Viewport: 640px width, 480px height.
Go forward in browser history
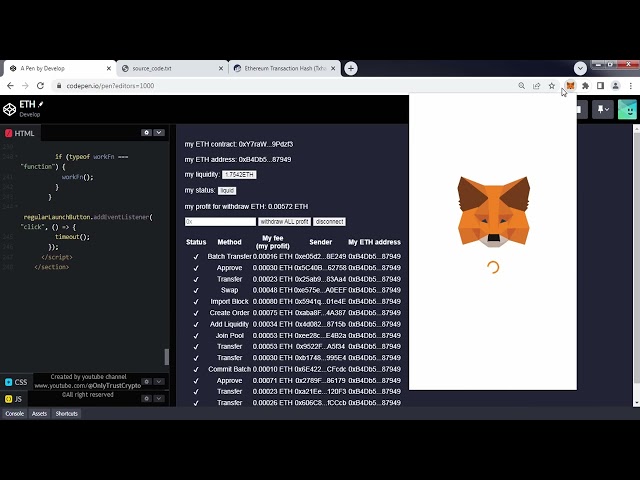[x=25, y=86]
